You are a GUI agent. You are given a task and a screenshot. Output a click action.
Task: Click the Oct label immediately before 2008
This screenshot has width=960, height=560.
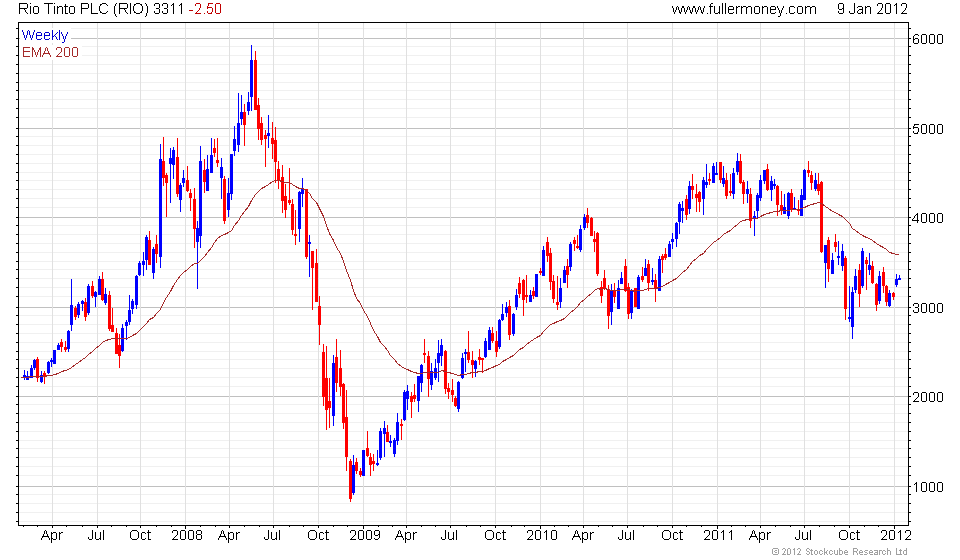(140, 536)
